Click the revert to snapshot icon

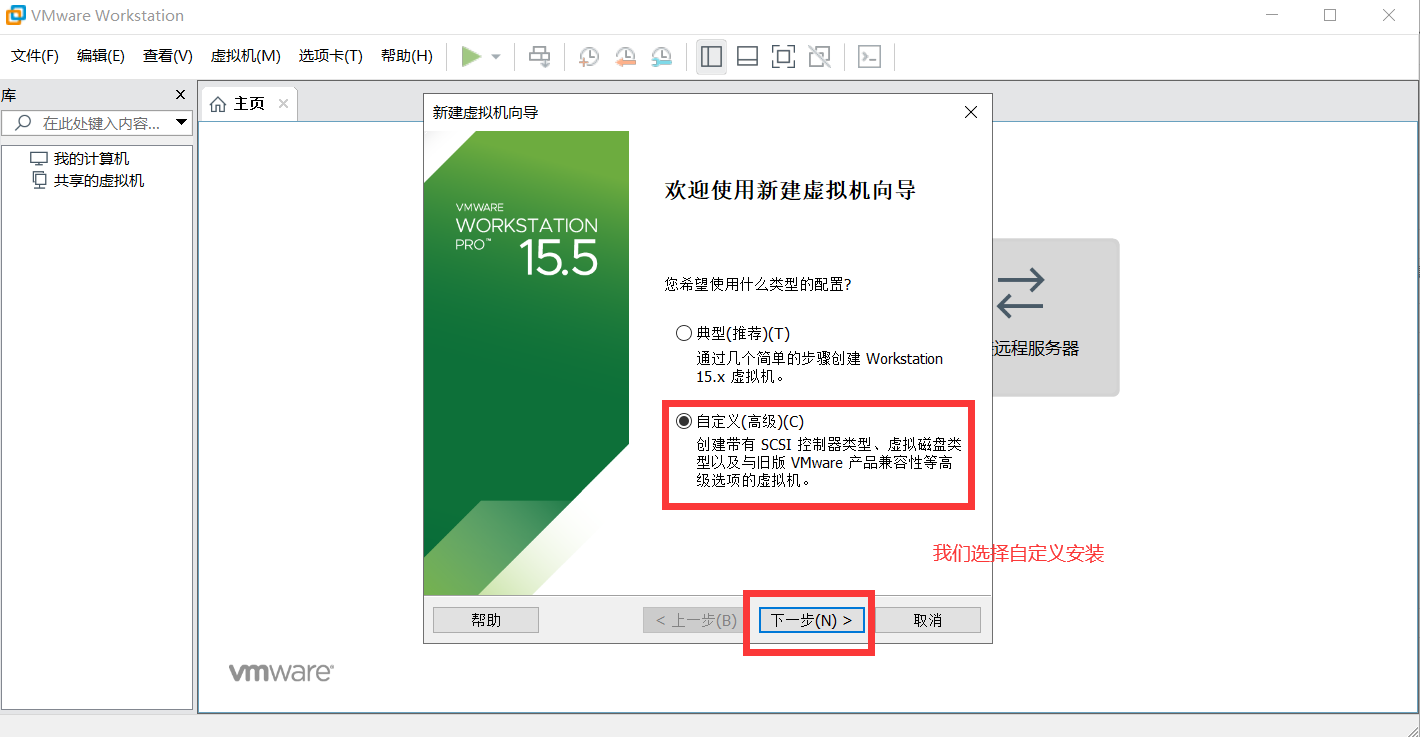(625, 57)
